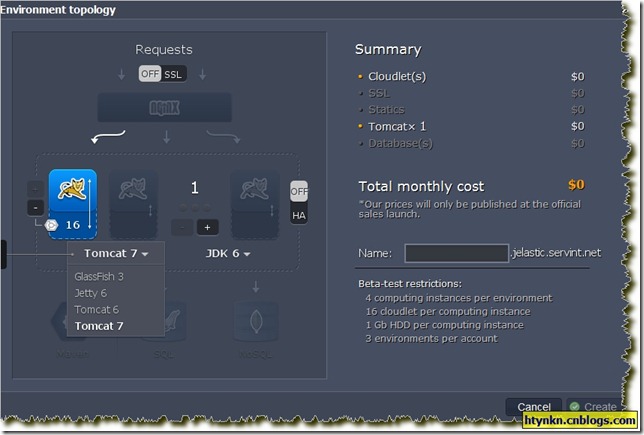The width and height of the screenshot is (644, 435).
Task: Click the cloudlet count value 16
Action: [73, 225]
